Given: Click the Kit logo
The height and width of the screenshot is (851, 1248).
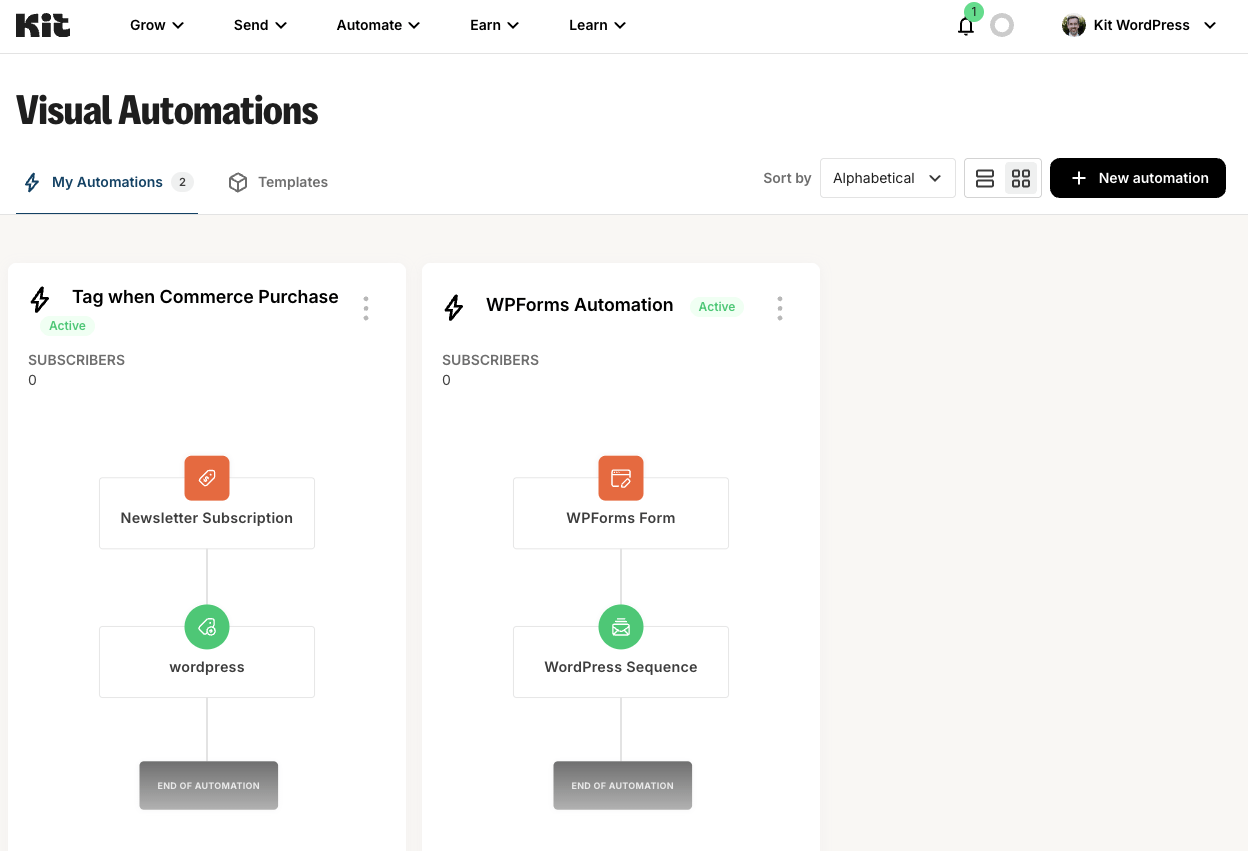Looking at the screenshot, I should point(43,25).
